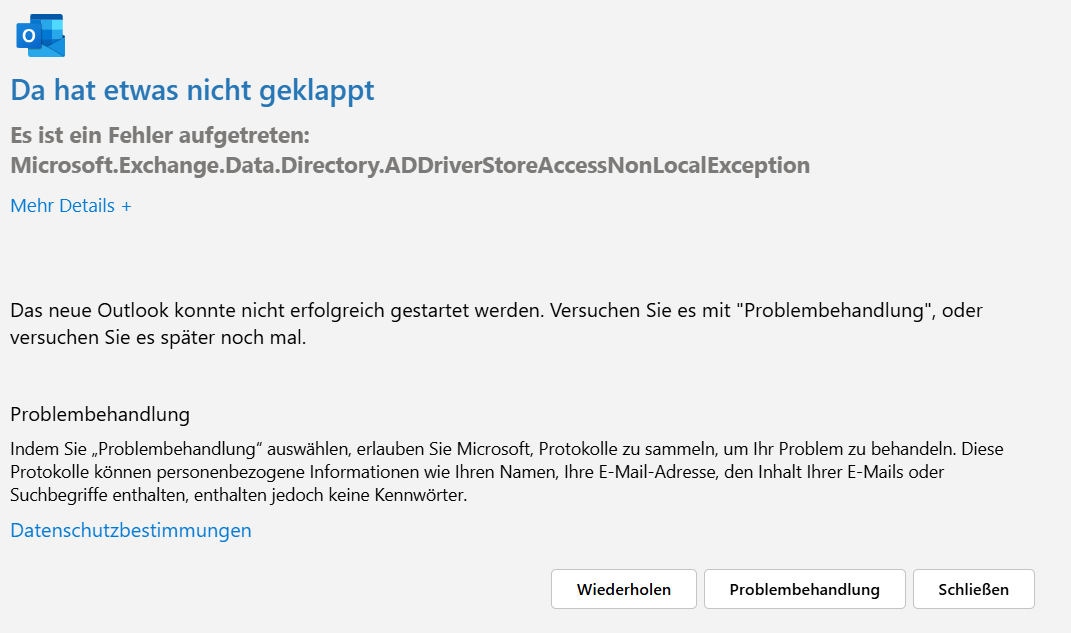View Datenschutzbestimmungen for log collection
Viewport: 1071px width, 633px height.
point(129,530)
